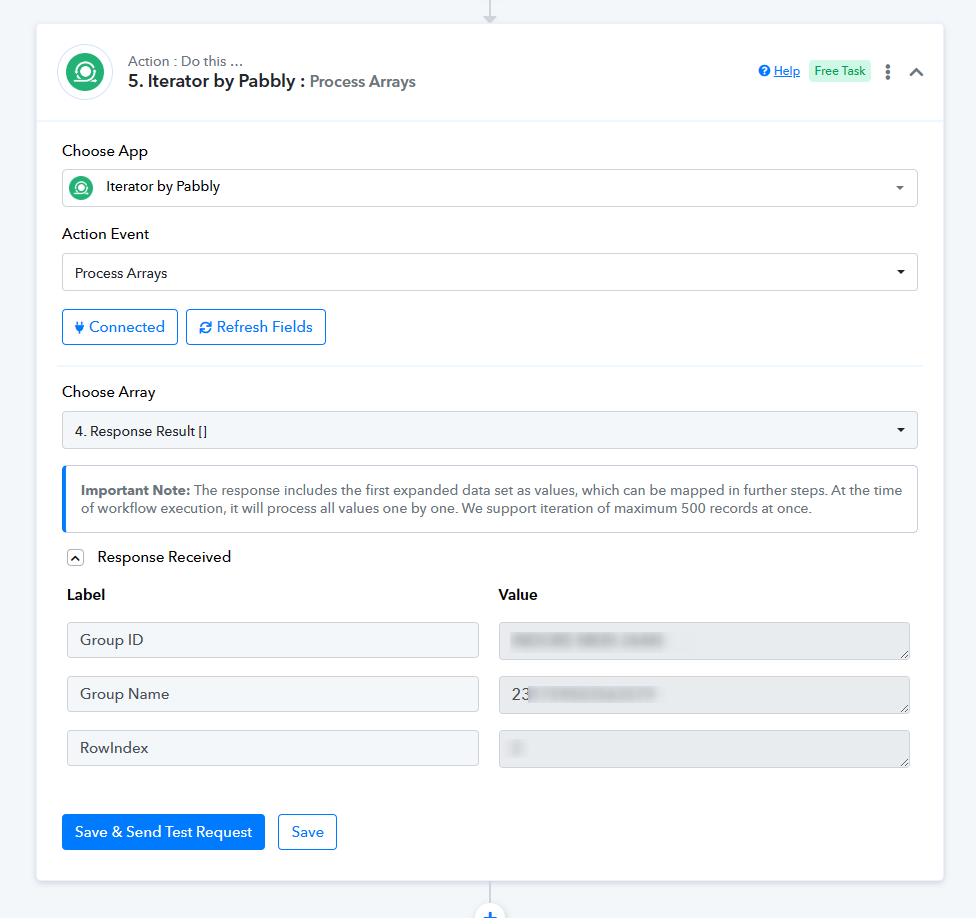Screen dimensions: 976x918
Task: Click the 'Important Note' text
Action: pos(135,490)
